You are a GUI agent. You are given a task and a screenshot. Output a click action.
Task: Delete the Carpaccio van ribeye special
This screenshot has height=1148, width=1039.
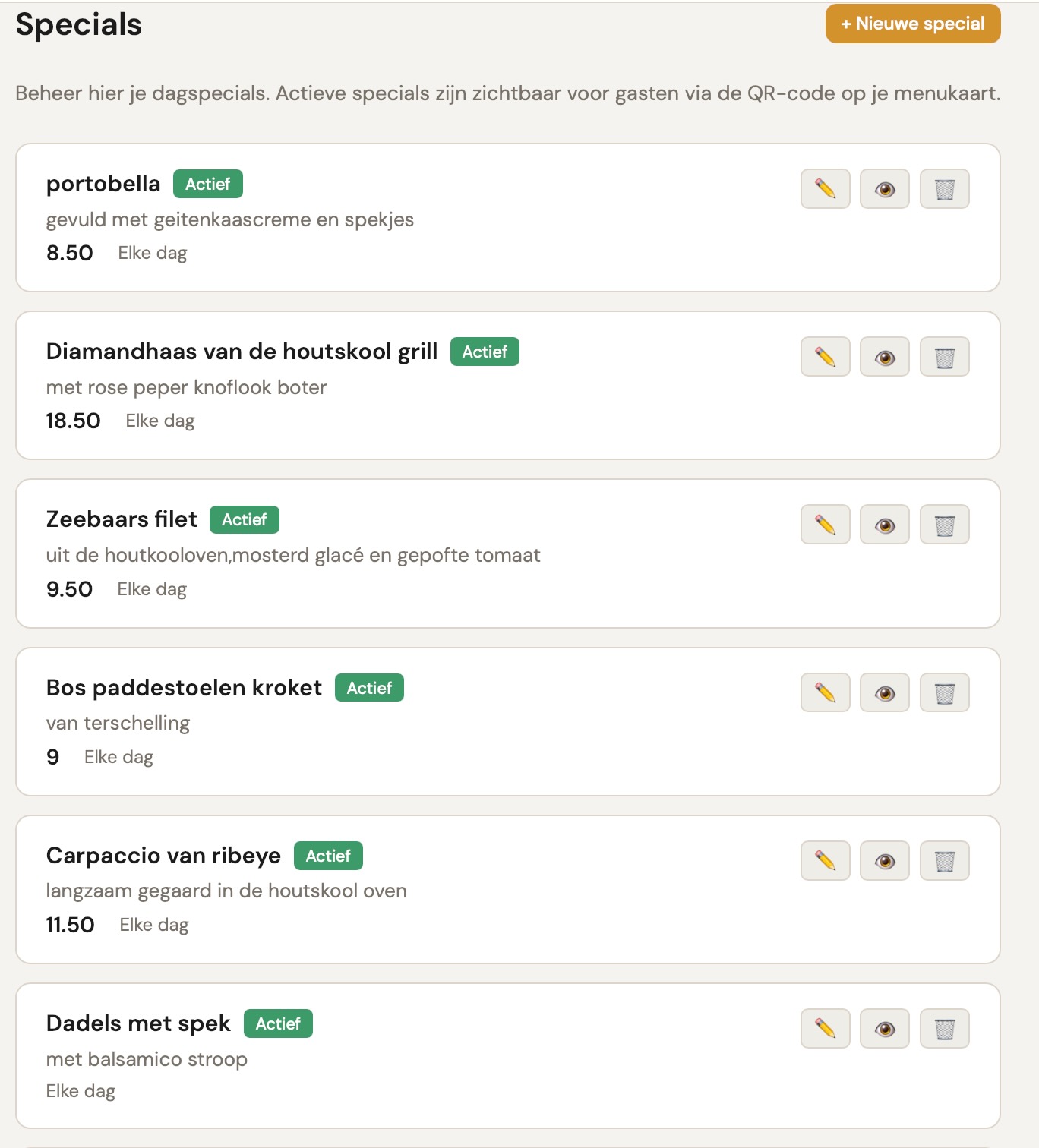click(x=944, y=860)
